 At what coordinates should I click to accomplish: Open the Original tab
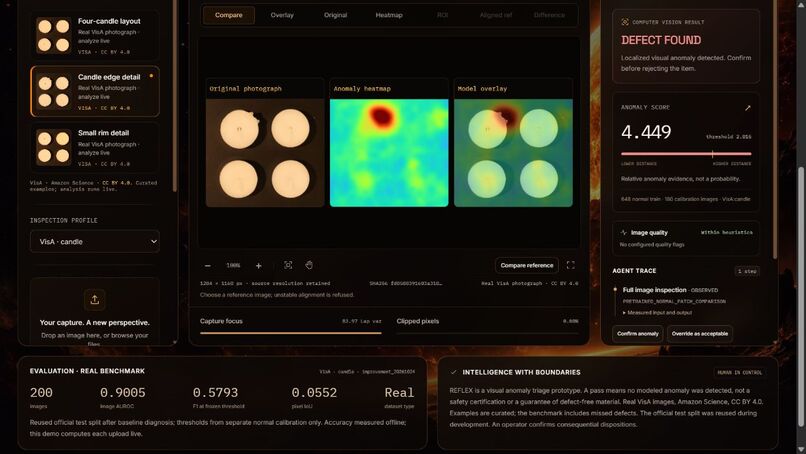click(335, 15)
